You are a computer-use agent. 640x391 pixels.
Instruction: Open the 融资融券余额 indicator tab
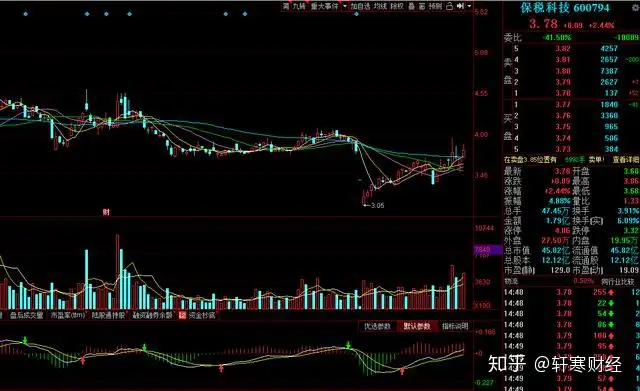tap(153, 315)
